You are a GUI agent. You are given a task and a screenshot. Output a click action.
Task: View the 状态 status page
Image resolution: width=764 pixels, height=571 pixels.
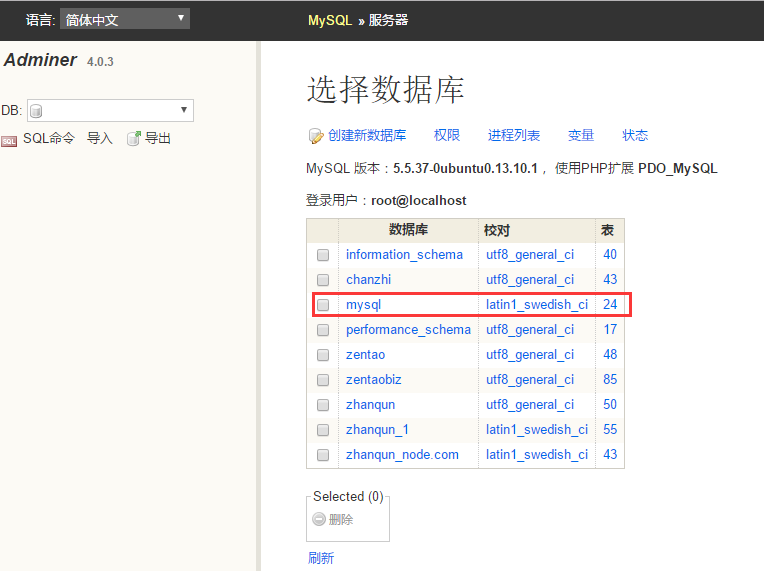[635, 135]
